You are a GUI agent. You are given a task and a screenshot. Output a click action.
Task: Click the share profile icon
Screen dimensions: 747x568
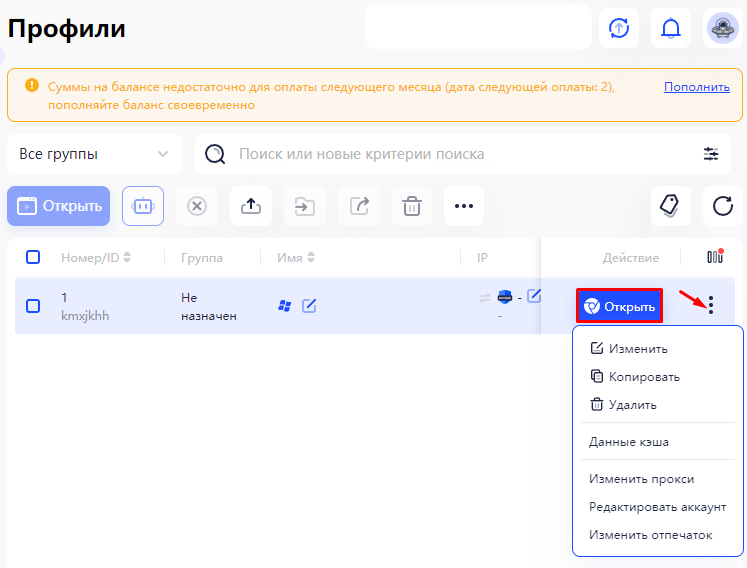(359, 206)
